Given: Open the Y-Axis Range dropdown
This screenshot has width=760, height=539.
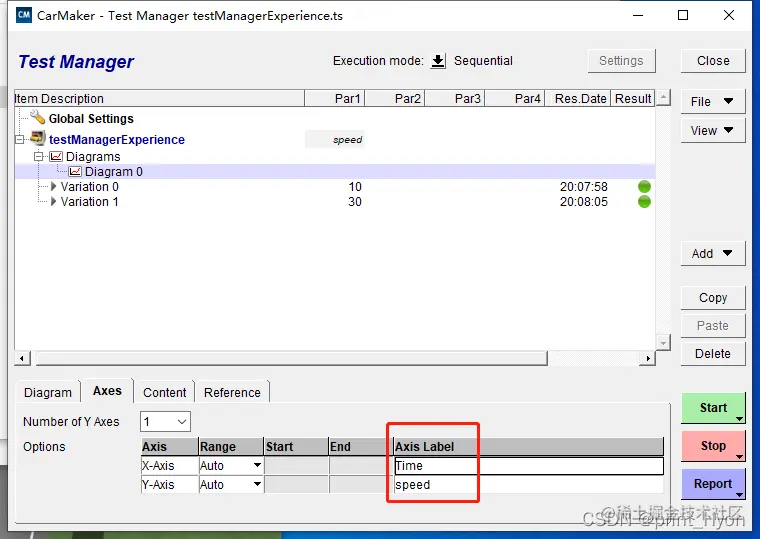Looking at the screenshot, I should (x=257, y=484).
